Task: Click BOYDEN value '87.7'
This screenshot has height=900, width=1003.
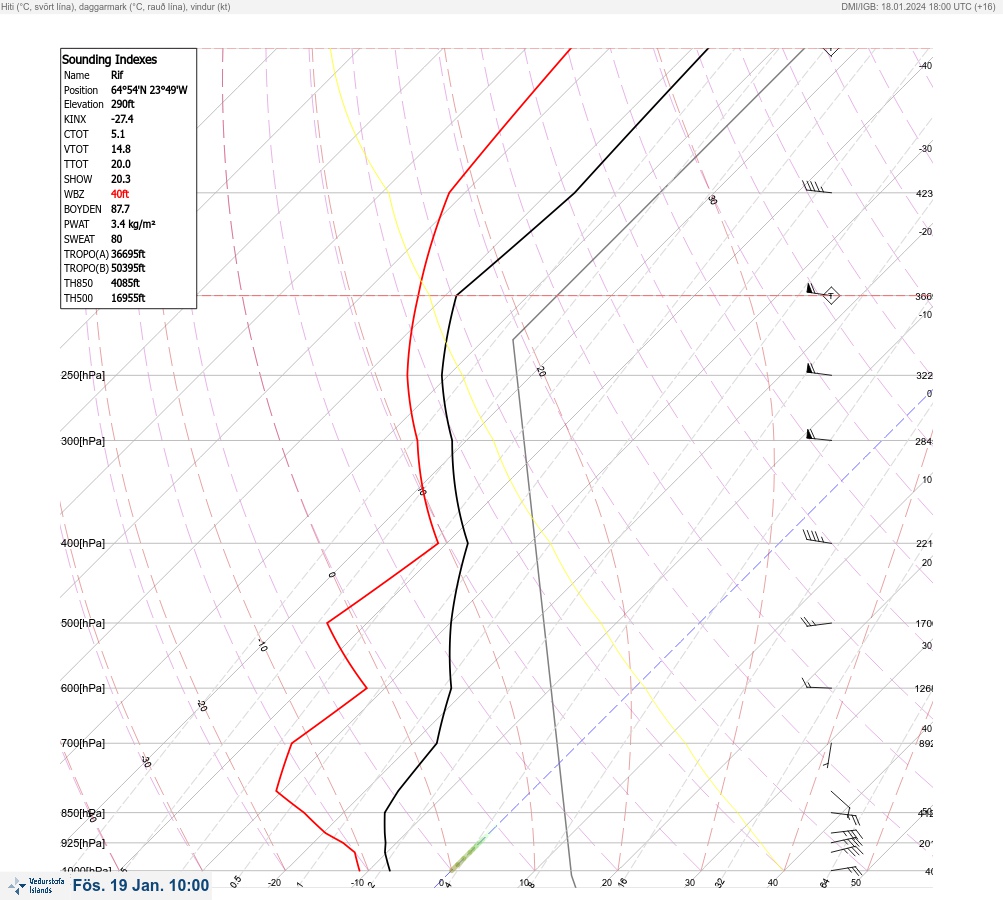Action: pyautogui.click(x=120, y=209)
